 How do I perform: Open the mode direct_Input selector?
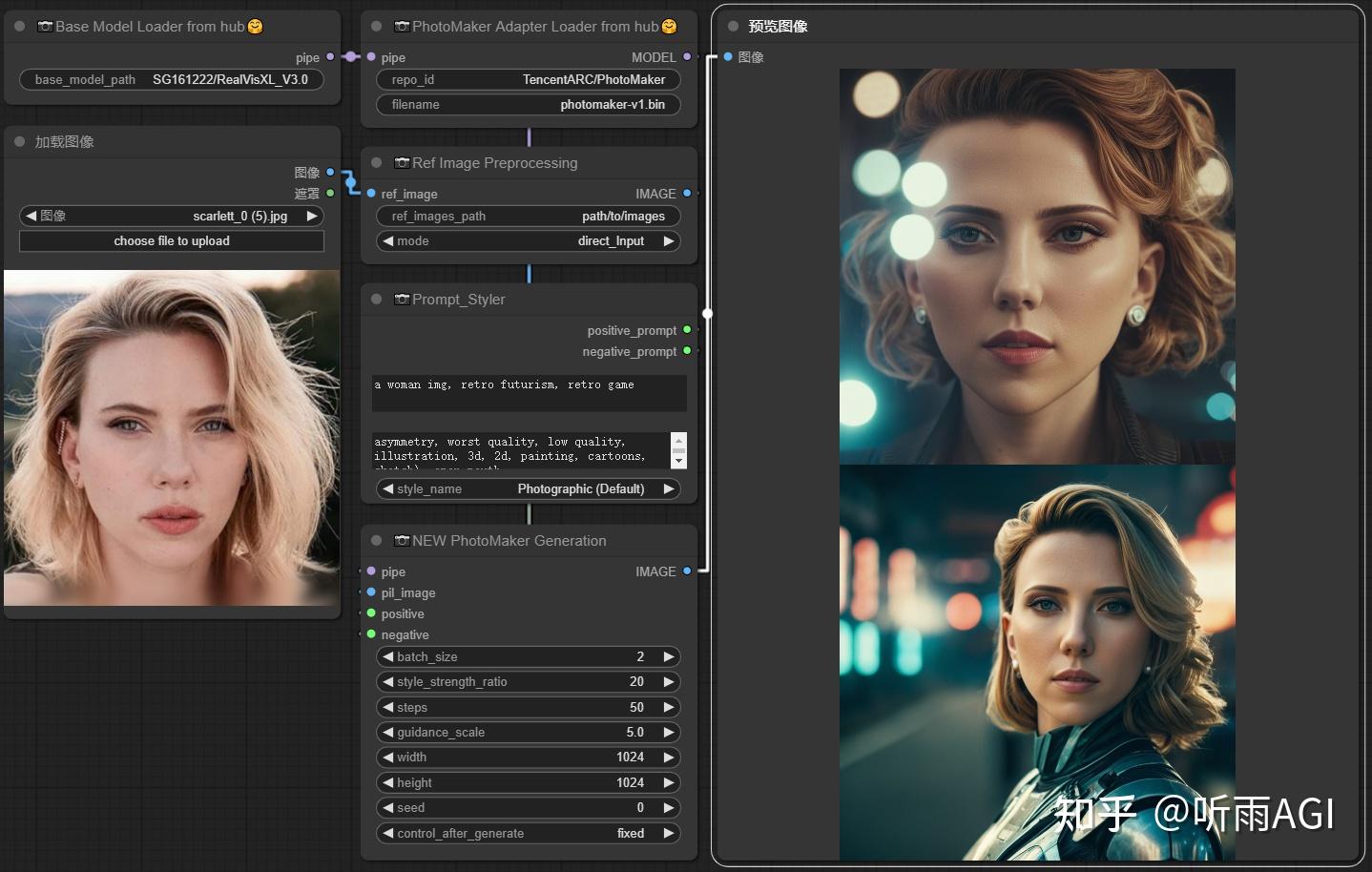tap(529, 241)
